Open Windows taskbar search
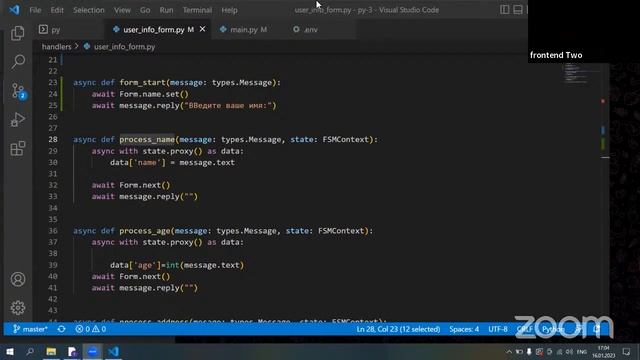640x360 pixels. (30, 351)
